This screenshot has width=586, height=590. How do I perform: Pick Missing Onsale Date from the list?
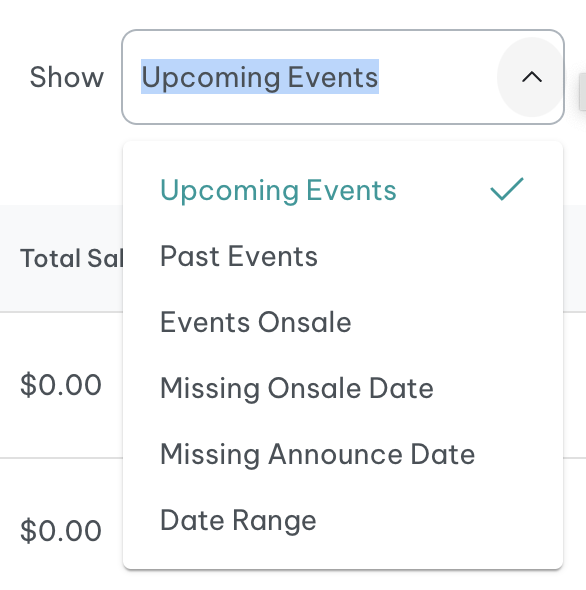[x=343, y=388]
